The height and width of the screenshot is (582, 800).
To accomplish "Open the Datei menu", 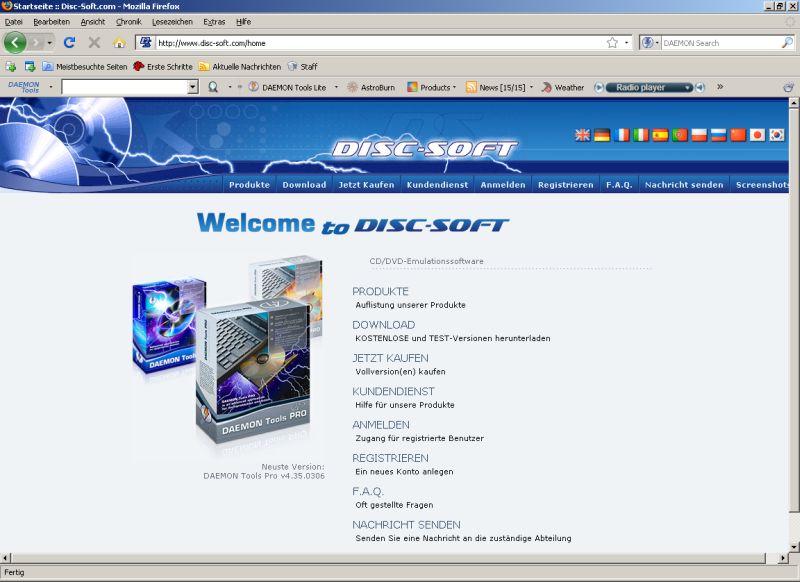I will pyautogui.click(x=14, y=22).
